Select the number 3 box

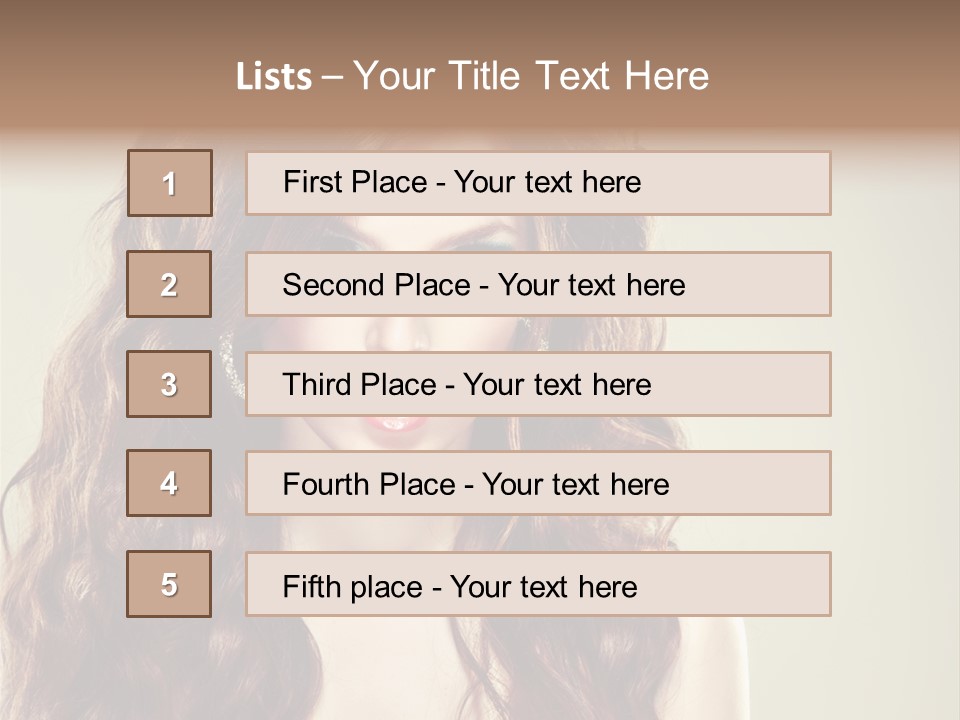pos(169,384)
